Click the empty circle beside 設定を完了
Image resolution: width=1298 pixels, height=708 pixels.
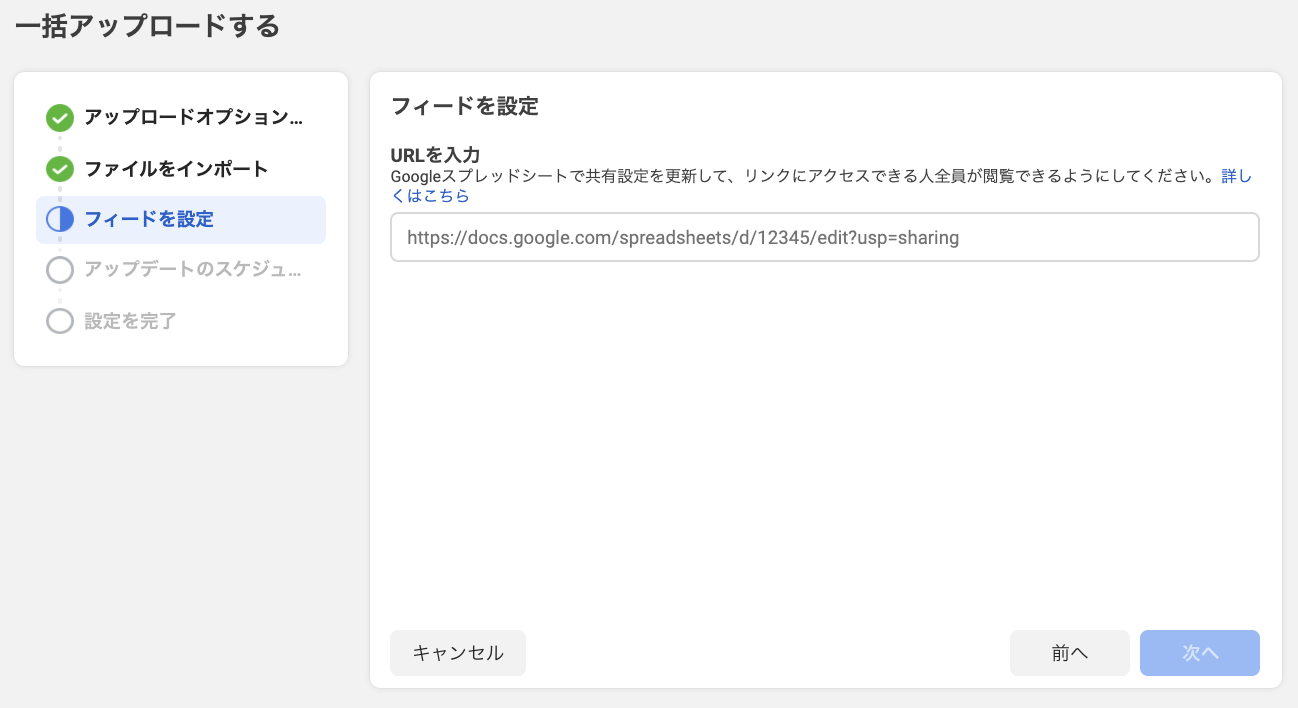(60, 321)
